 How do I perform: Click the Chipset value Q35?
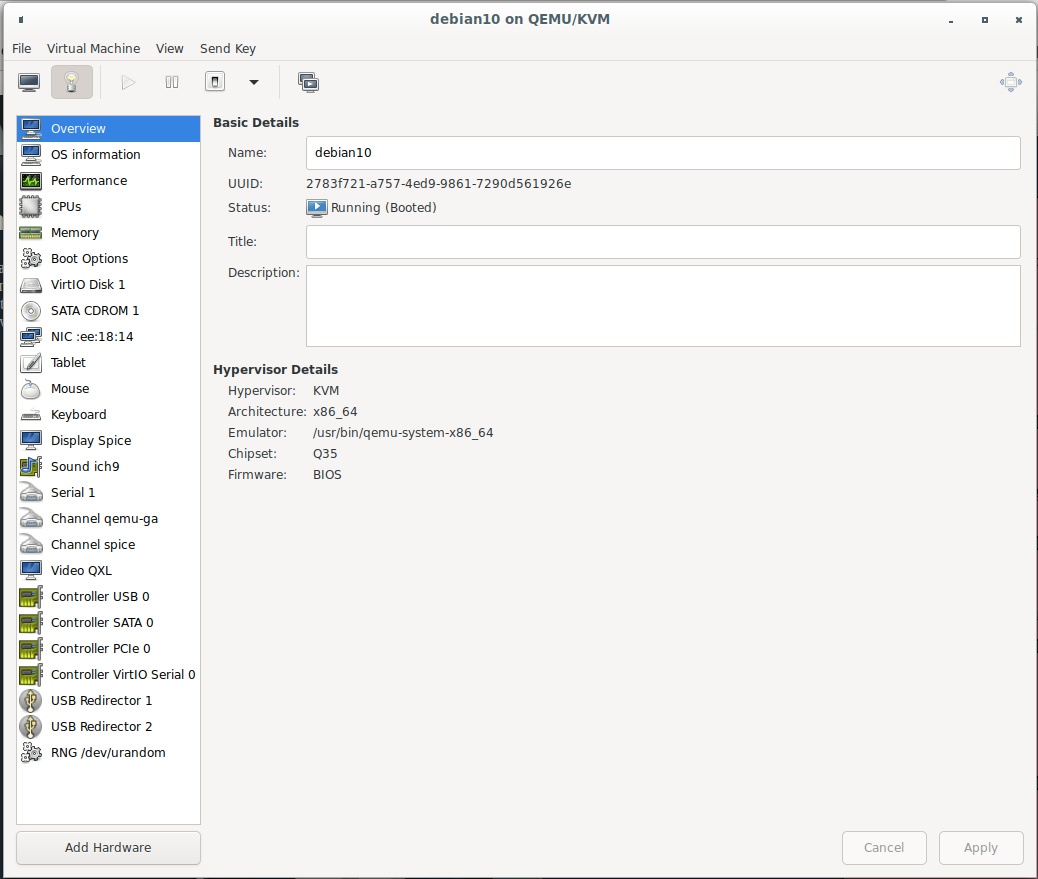(325, 454)
